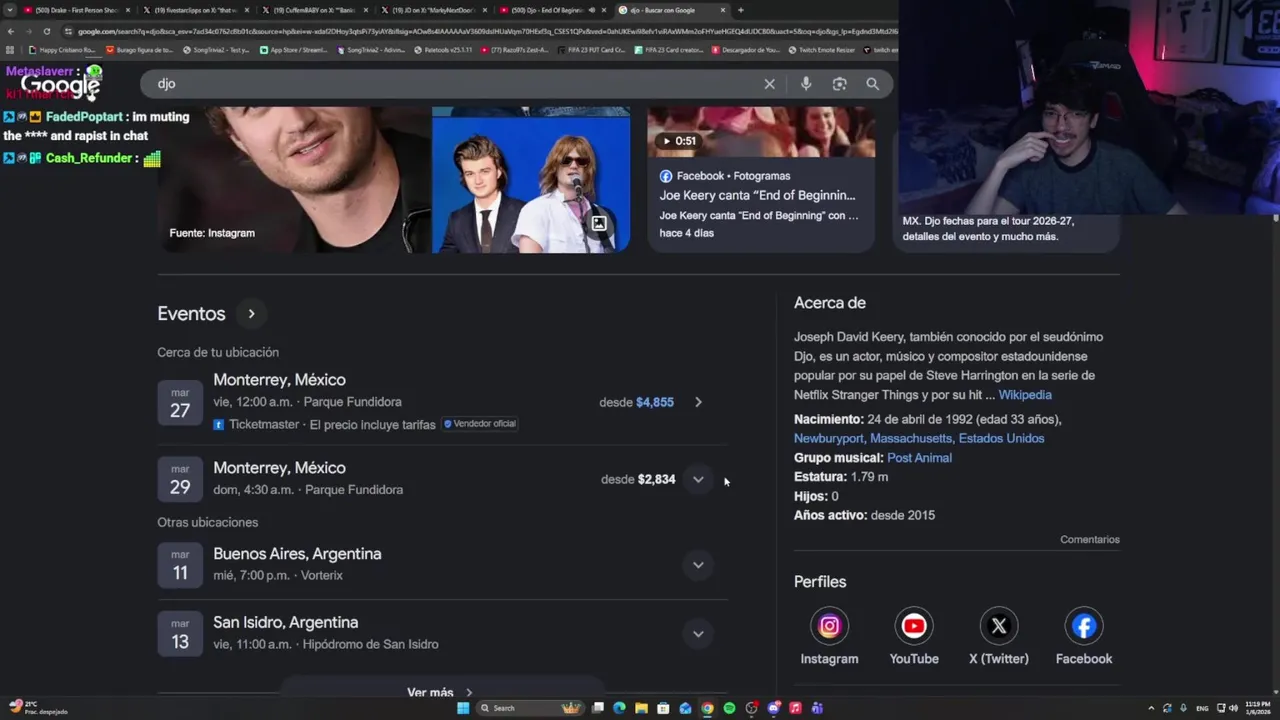The image size is (1280, 720).
Task: Open the X (Twitter) profile icon
Action: [999, 626]
